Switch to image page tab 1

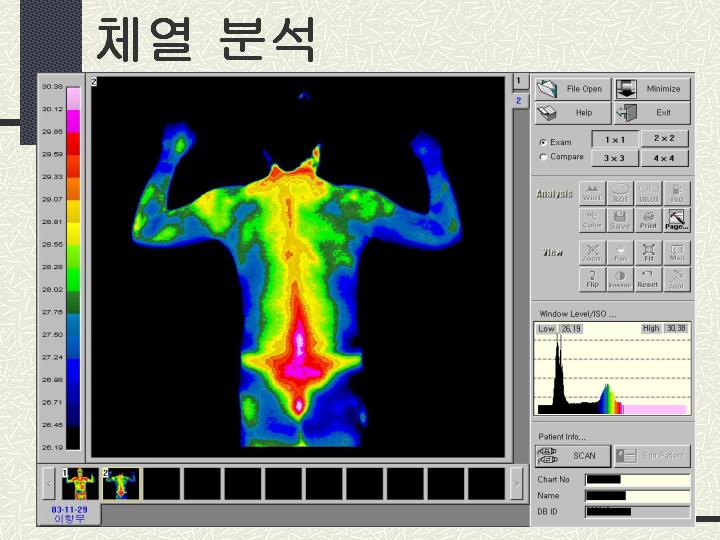[520, 81]
